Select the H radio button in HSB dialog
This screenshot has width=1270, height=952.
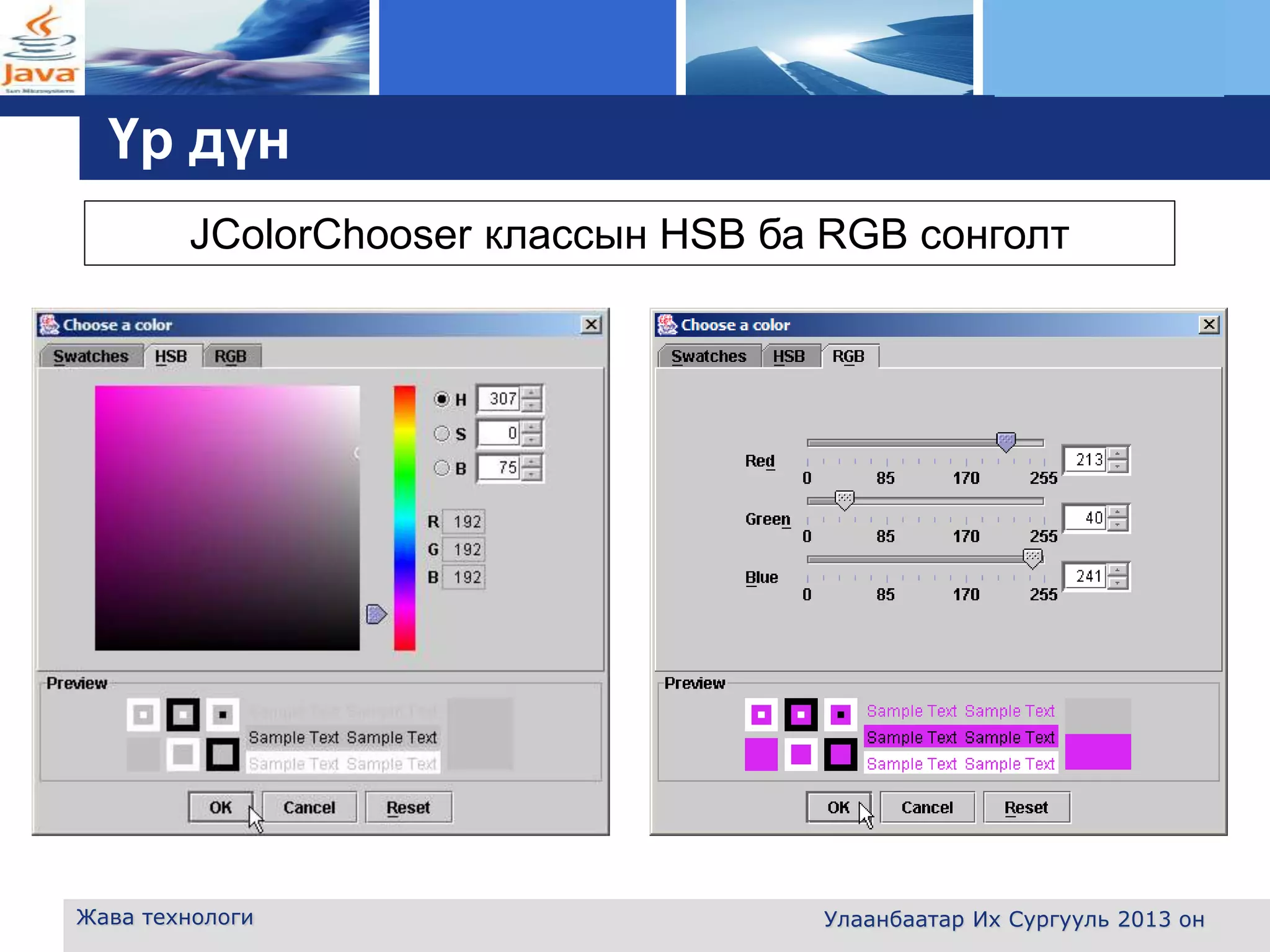click(442, 399)
